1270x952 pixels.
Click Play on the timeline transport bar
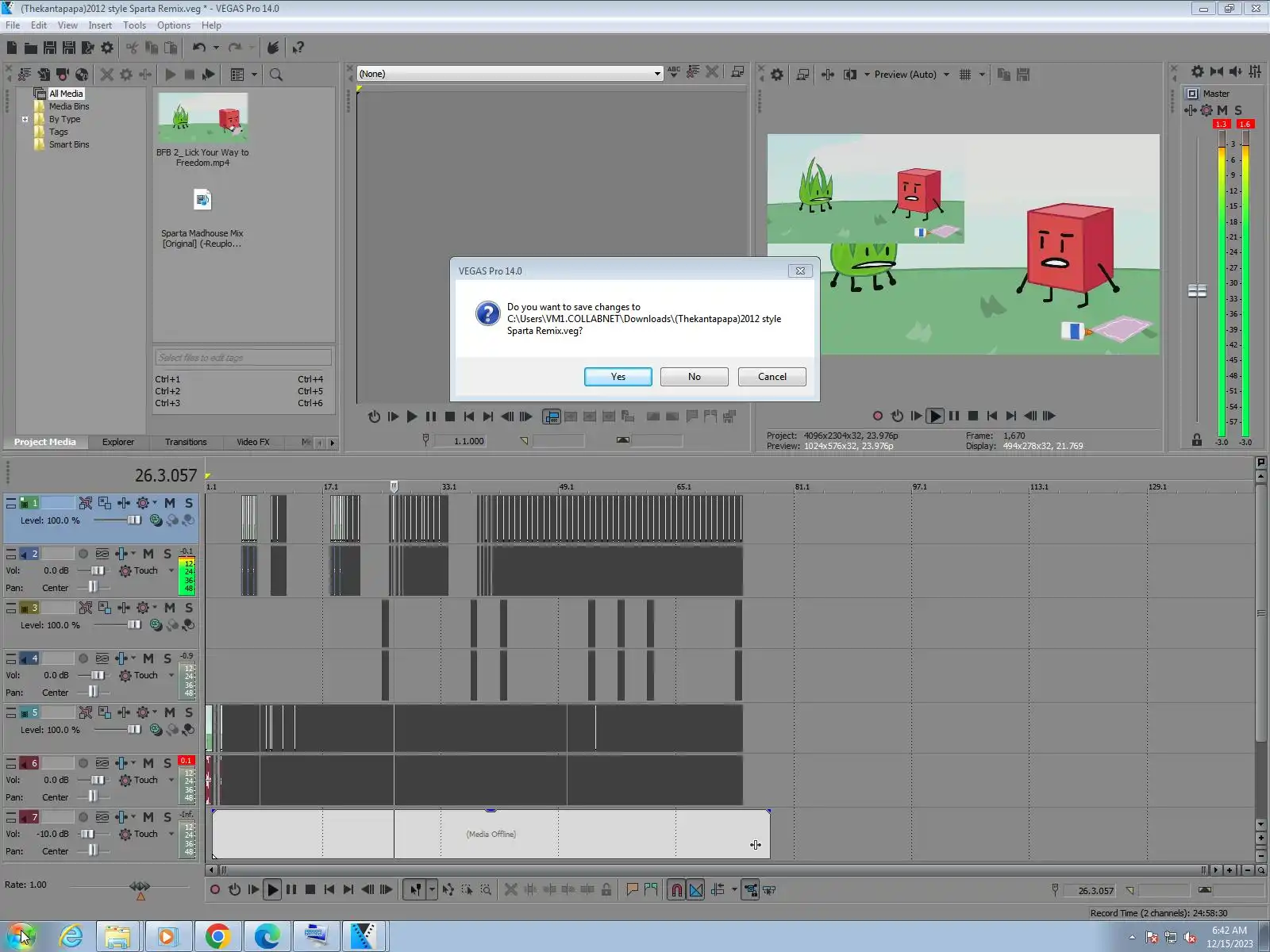[x=272, y=890]
